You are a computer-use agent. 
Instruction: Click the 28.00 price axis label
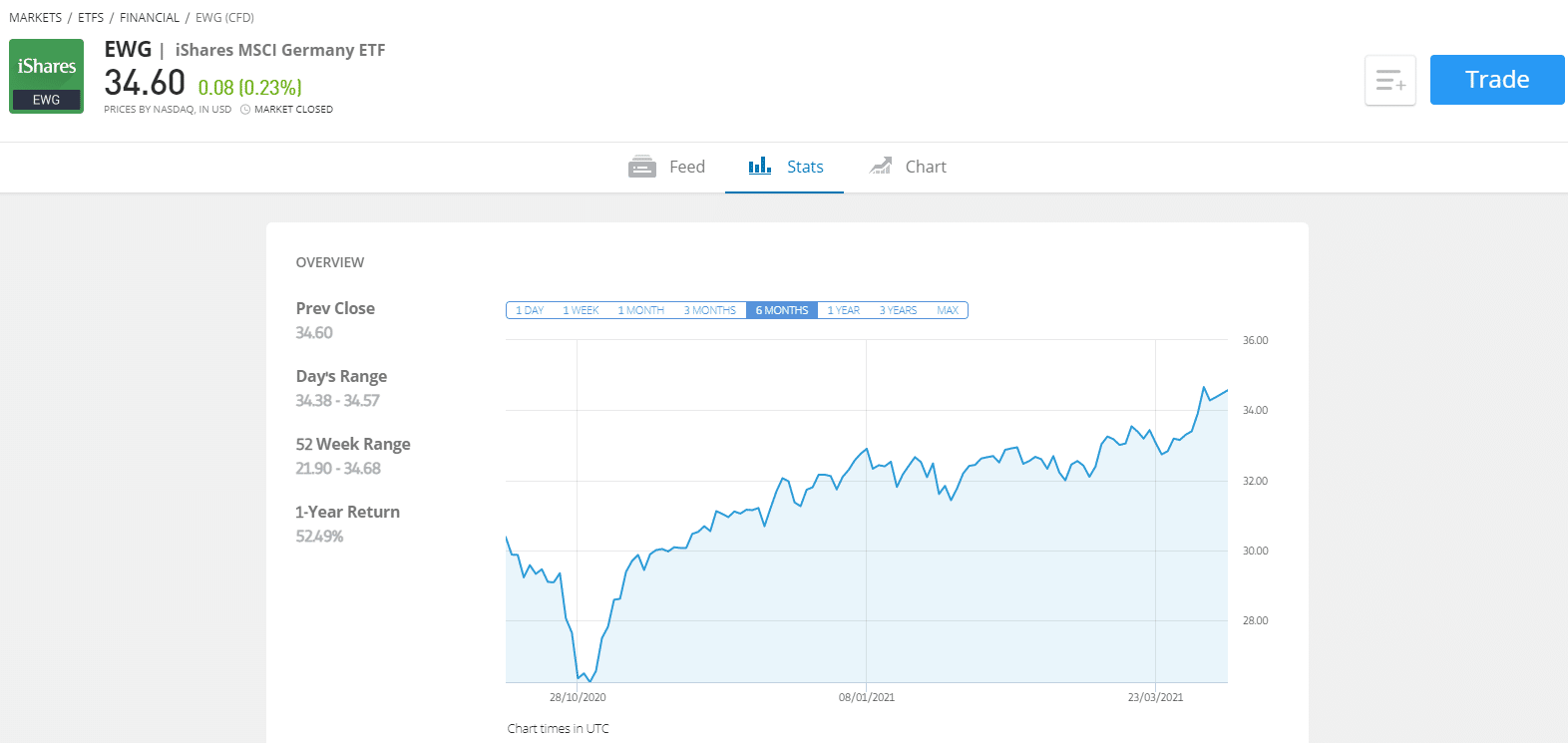pos(1255,620)
